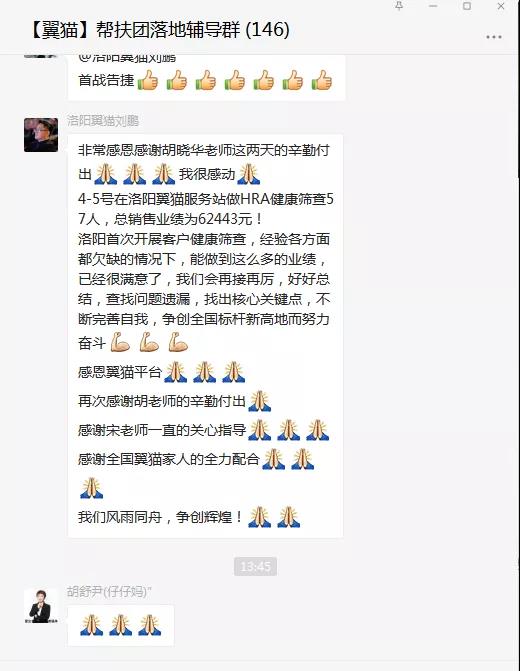This screenshot has height=671, width=520.
Task: Click the praying-hands emoji after 辛勤付出
Action: (x=260, y=401)
